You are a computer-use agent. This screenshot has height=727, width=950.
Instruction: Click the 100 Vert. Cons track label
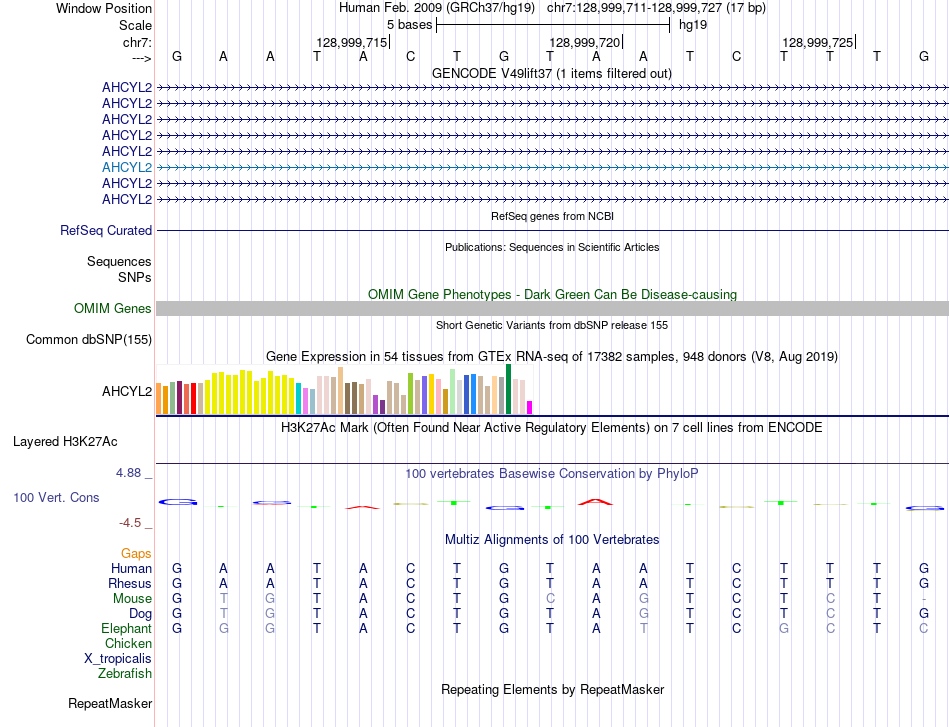click(x=56, y=497)
